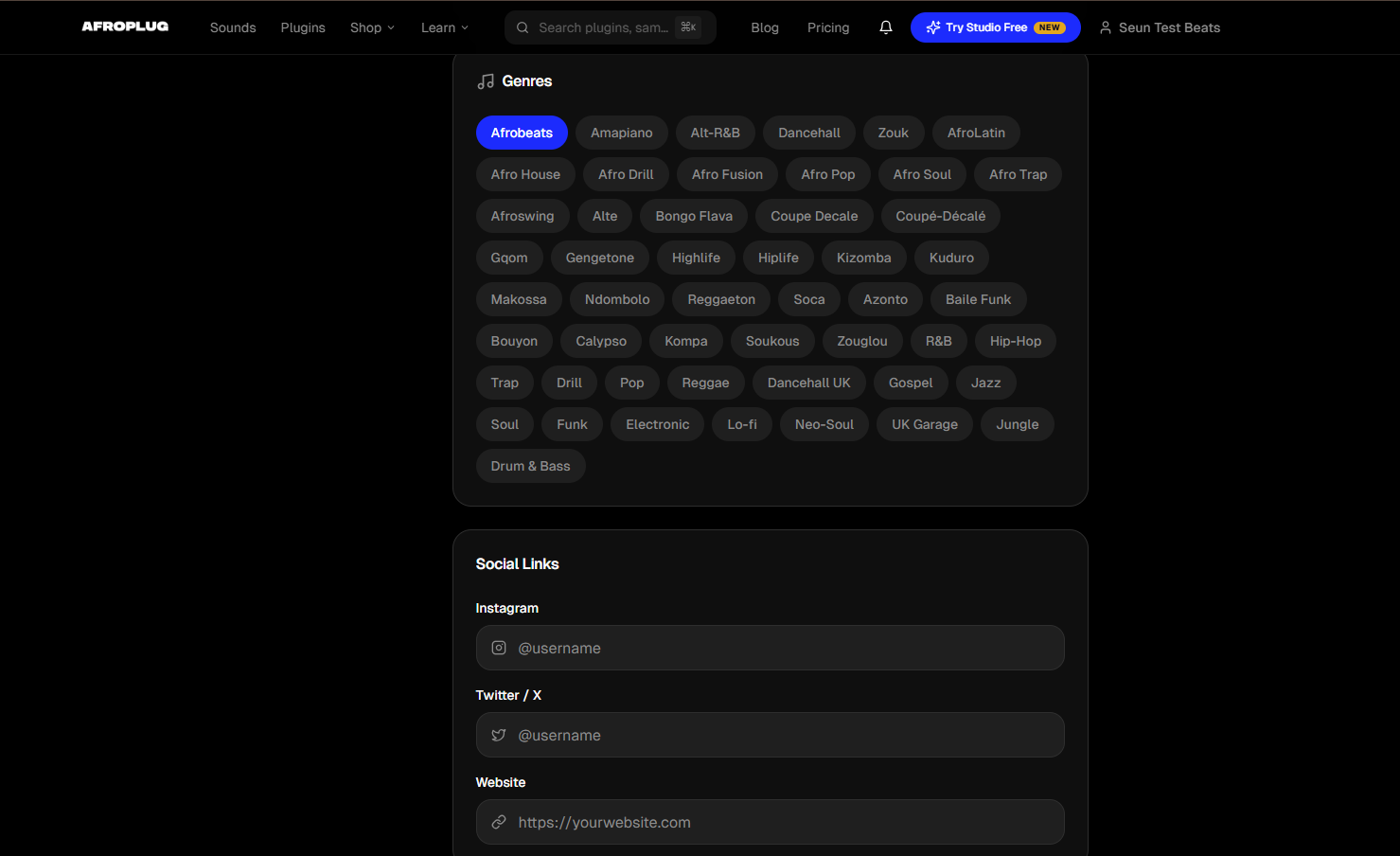Open the Plugins nav item
This screenshot has width=1400, height=856.
pyautogui.click(x=303, y=27)
